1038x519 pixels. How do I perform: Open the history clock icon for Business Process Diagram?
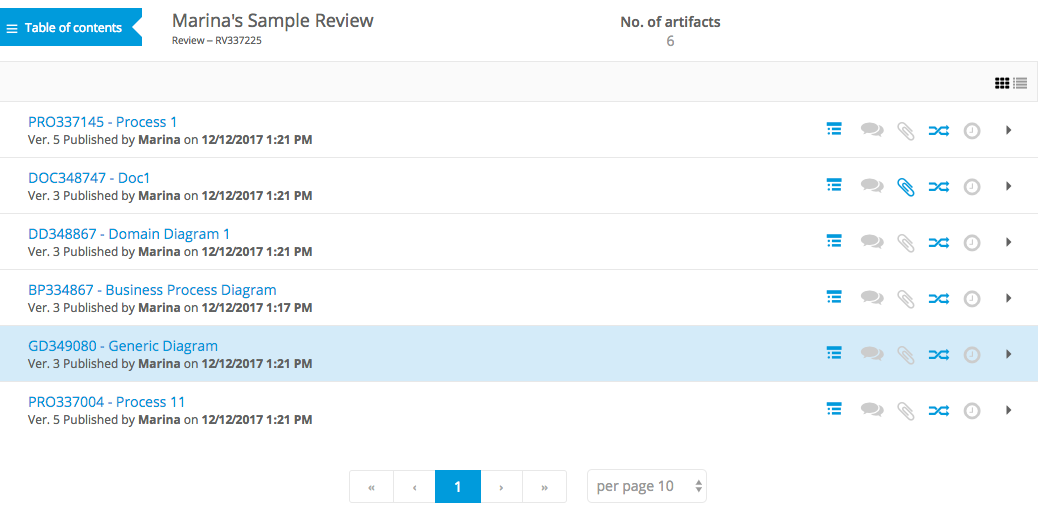[x=971, y=299]
